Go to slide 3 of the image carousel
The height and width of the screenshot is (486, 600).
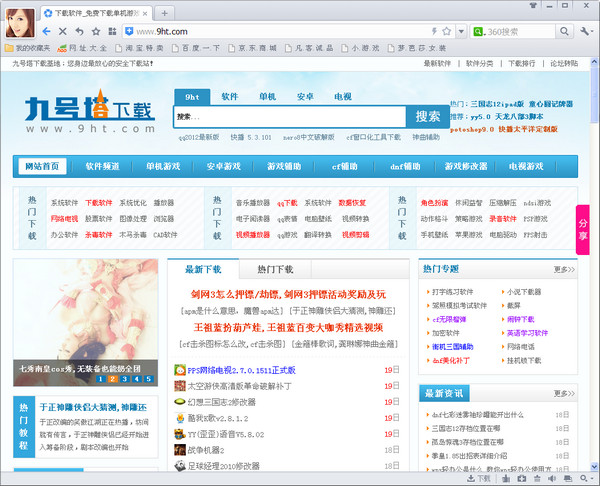click(124, 379)
